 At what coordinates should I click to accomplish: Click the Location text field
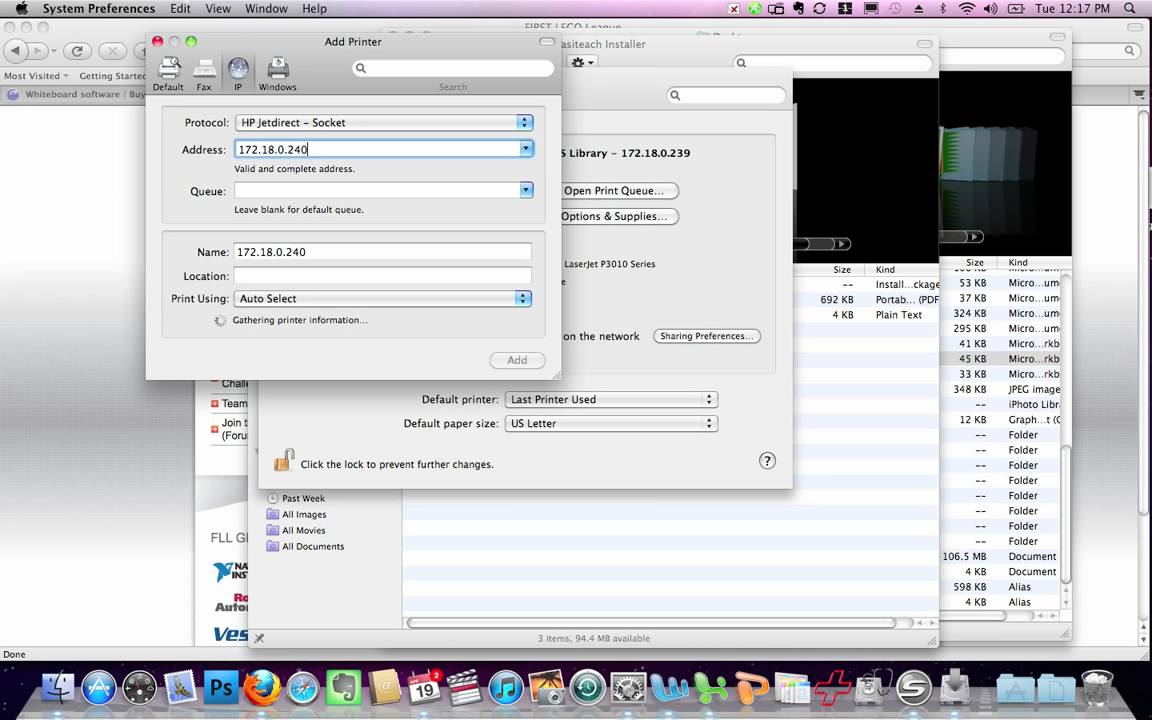382,276
